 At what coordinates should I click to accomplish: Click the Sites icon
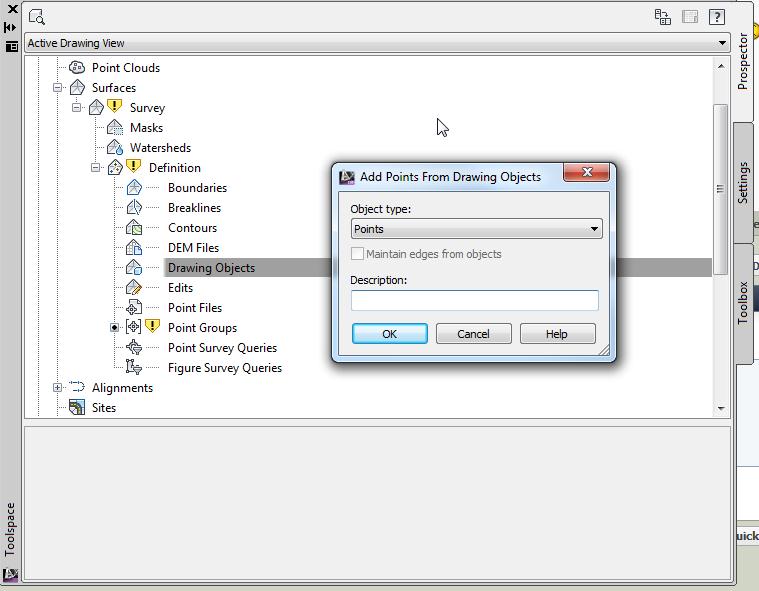tap(77, 408)
